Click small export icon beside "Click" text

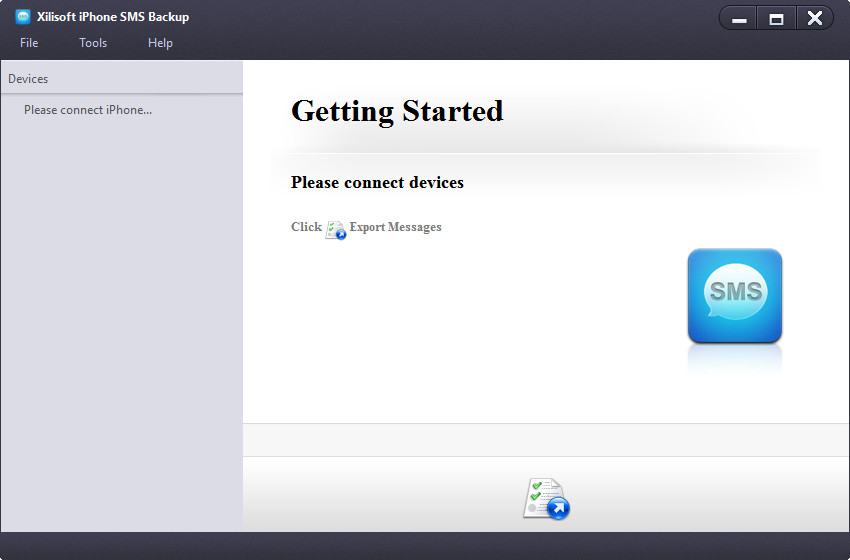336,230
